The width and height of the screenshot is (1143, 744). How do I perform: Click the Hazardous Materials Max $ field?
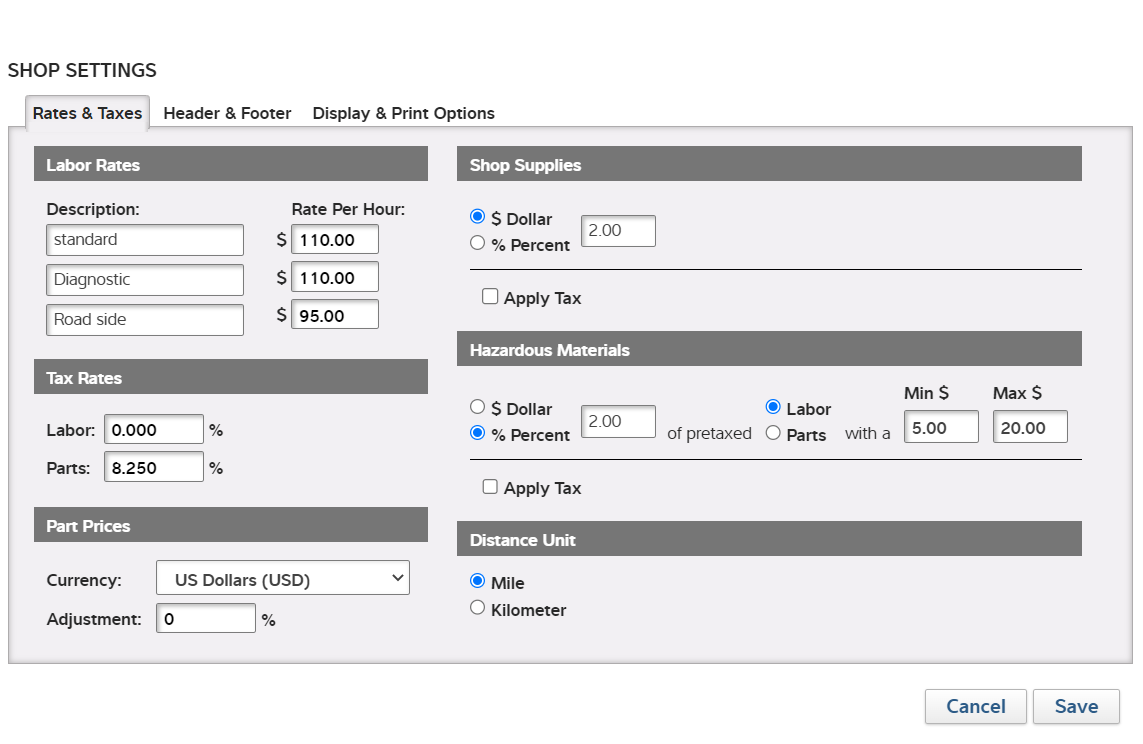1030,427
